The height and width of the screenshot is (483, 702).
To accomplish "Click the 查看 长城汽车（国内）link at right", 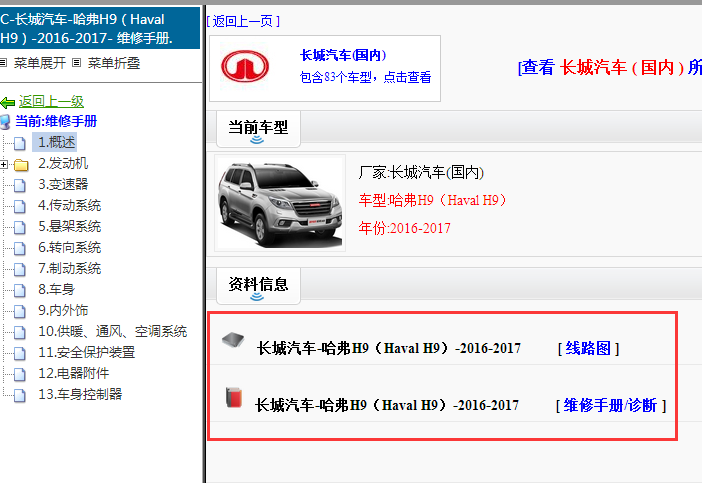I will [x=610, y=68].
